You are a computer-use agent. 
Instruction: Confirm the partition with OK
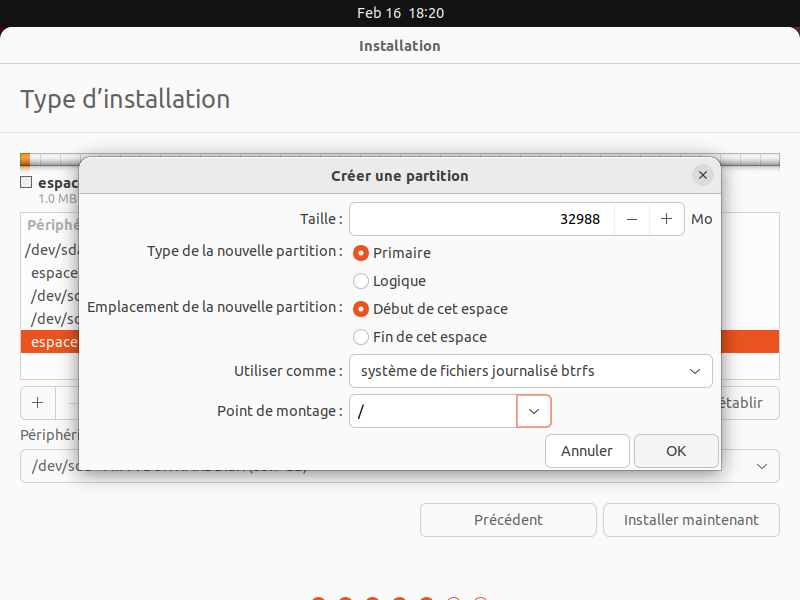point(676,451)
